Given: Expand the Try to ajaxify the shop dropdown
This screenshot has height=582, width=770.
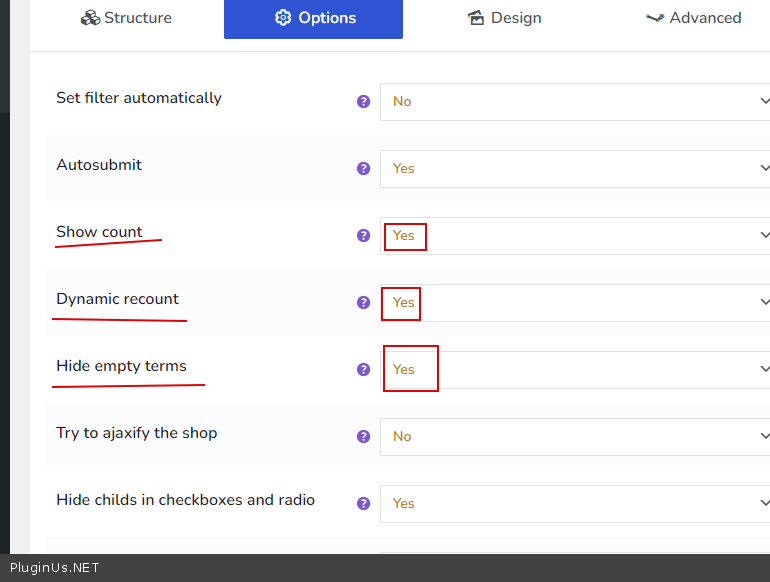Looking at the screenshot, I should pos(575,437).
